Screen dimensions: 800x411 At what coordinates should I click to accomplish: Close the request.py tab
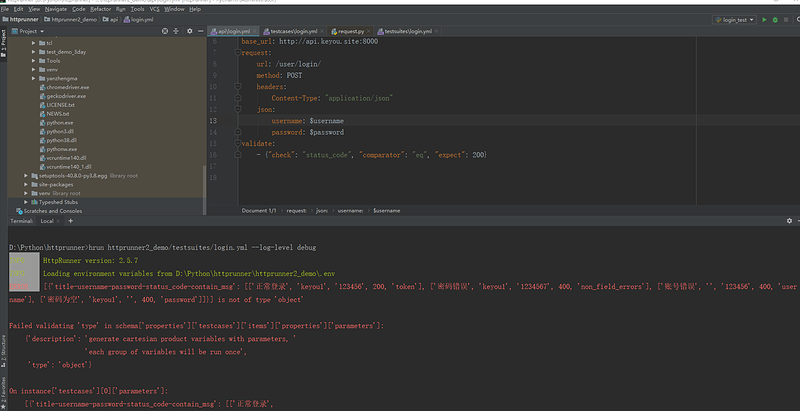[x=368, y=32]
